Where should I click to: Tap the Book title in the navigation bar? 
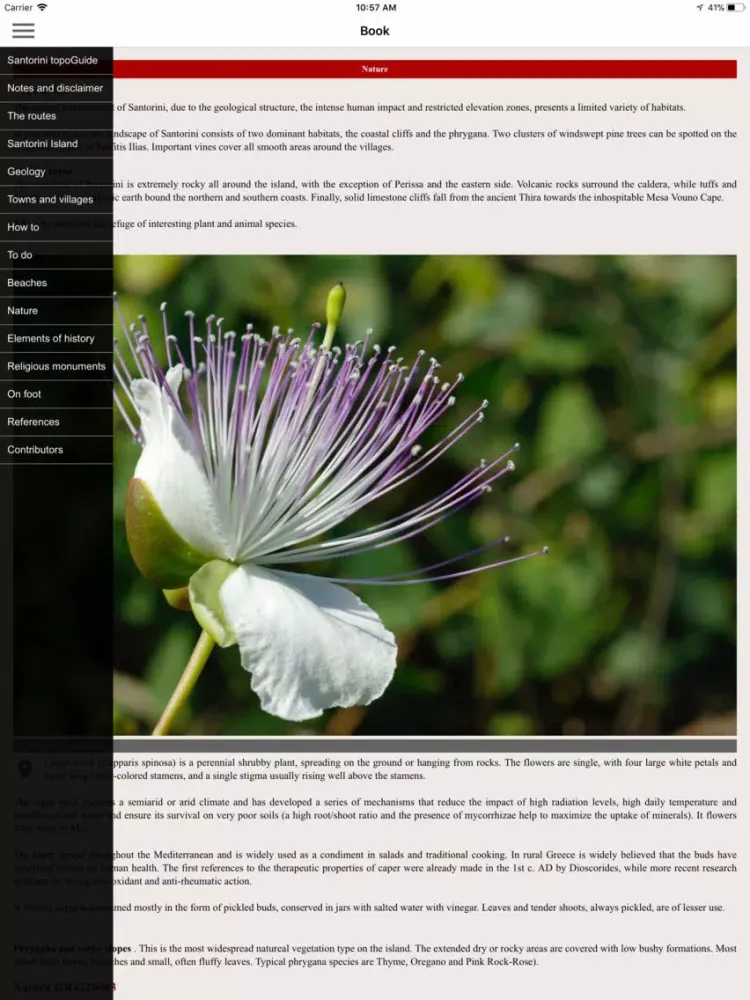tap(375, 31)
